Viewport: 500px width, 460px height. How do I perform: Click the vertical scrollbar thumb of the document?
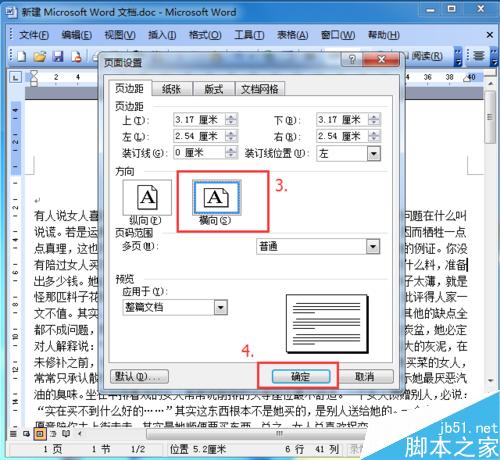[490, 117]
